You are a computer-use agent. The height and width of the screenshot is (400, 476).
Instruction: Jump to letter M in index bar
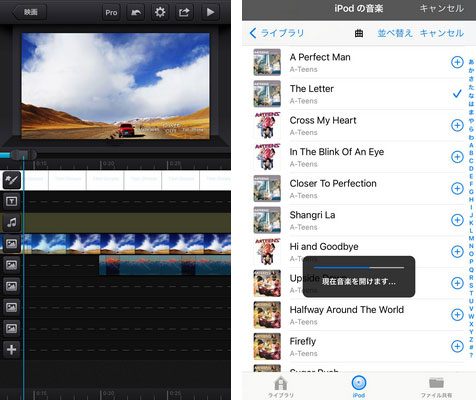(x=471, y=238)
